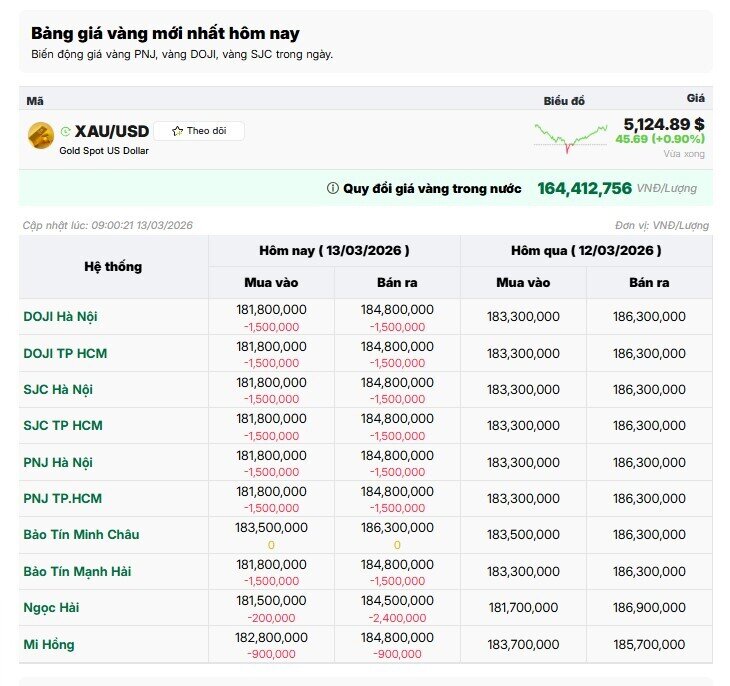This screenshot has width=730, height=686.
Task: Open the DOJI TP HCM link
Action: click(x=65, y=353)
